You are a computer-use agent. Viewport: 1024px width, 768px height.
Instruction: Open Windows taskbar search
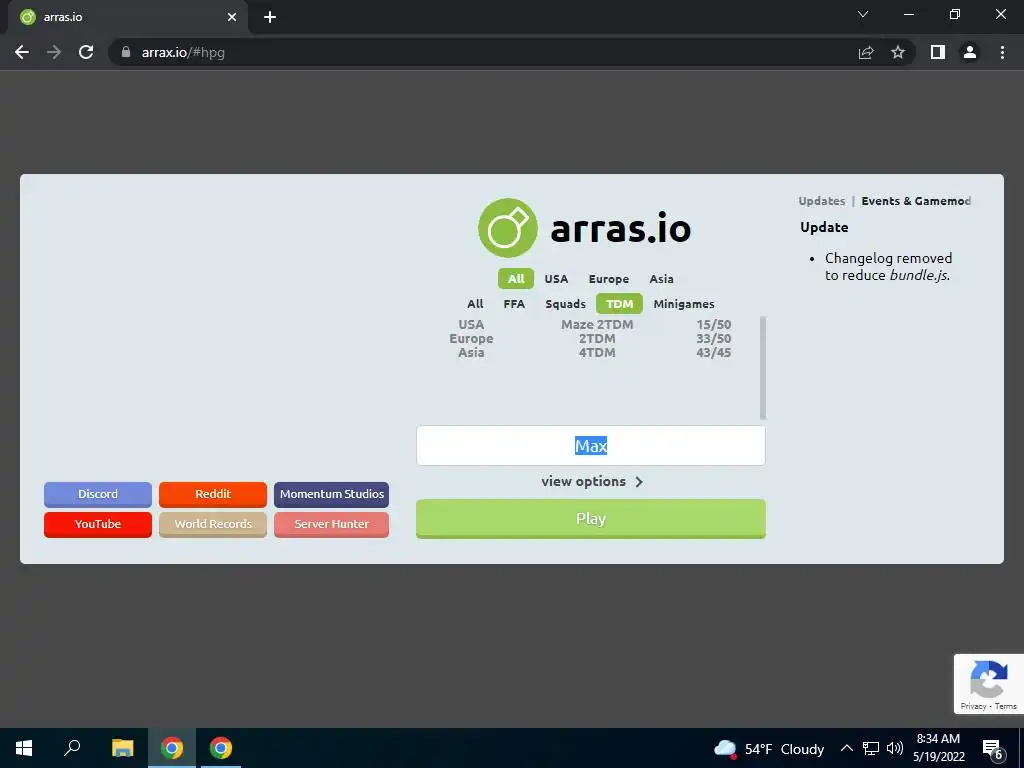coord(72,748)
